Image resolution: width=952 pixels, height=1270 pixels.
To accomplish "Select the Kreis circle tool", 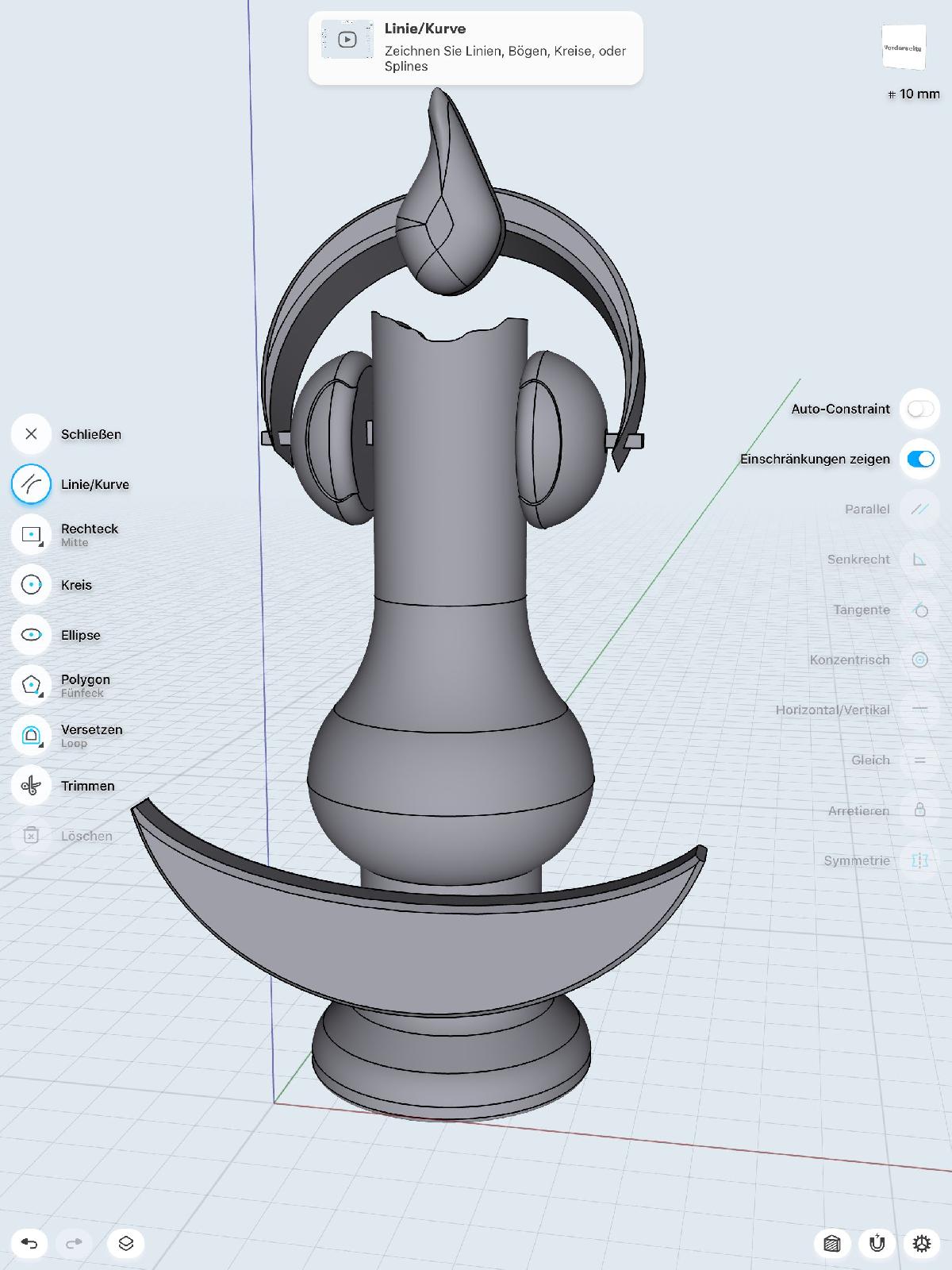I will (x=31, y=585).
